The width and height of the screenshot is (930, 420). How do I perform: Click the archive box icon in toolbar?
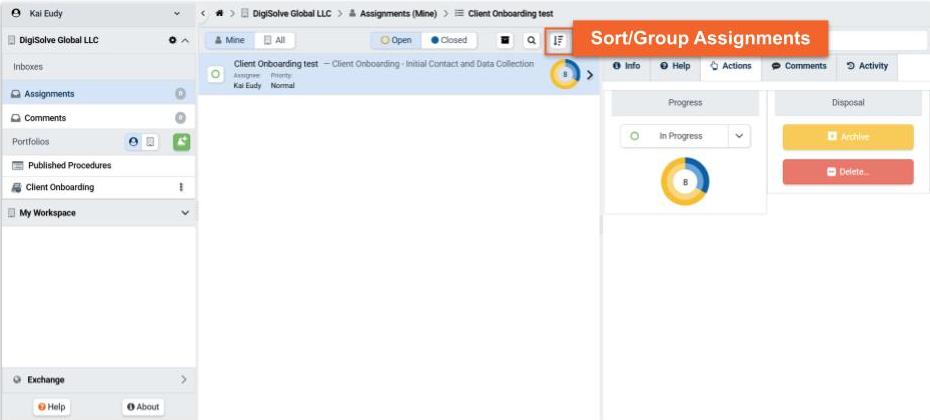[x=505, y=41]
